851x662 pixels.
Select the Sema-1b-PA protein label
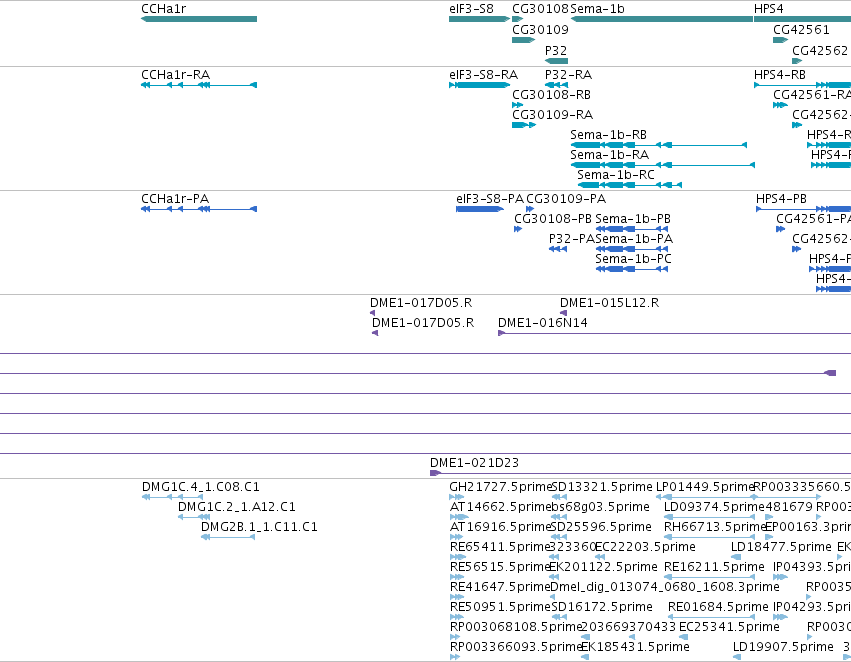click(634, 239)
